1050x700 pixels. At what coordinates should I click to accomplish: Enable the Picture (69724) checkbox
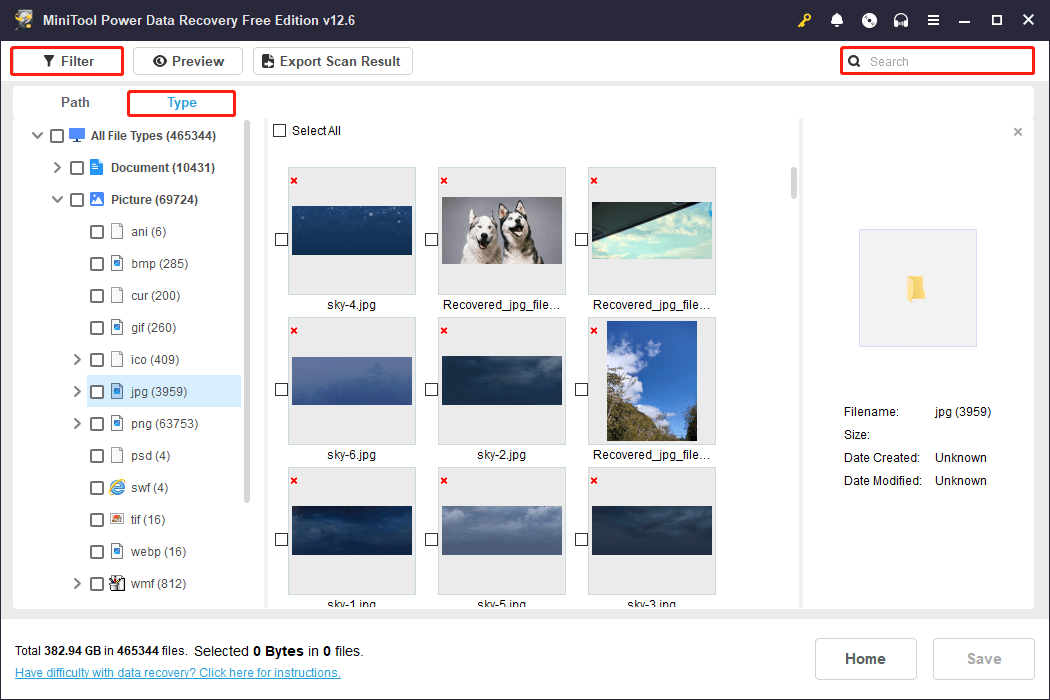(x=77, y=199)
